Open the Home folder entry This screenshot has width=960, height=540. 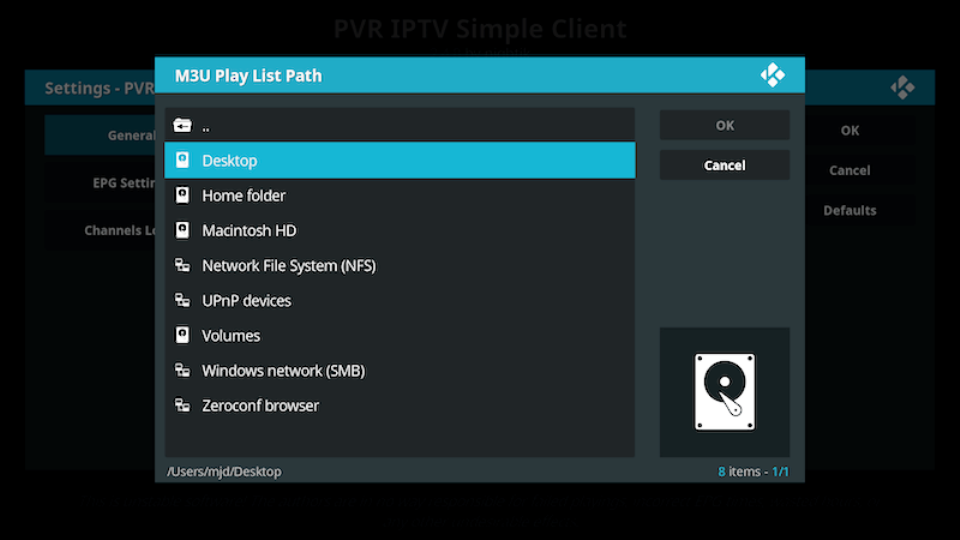point(243,196)
